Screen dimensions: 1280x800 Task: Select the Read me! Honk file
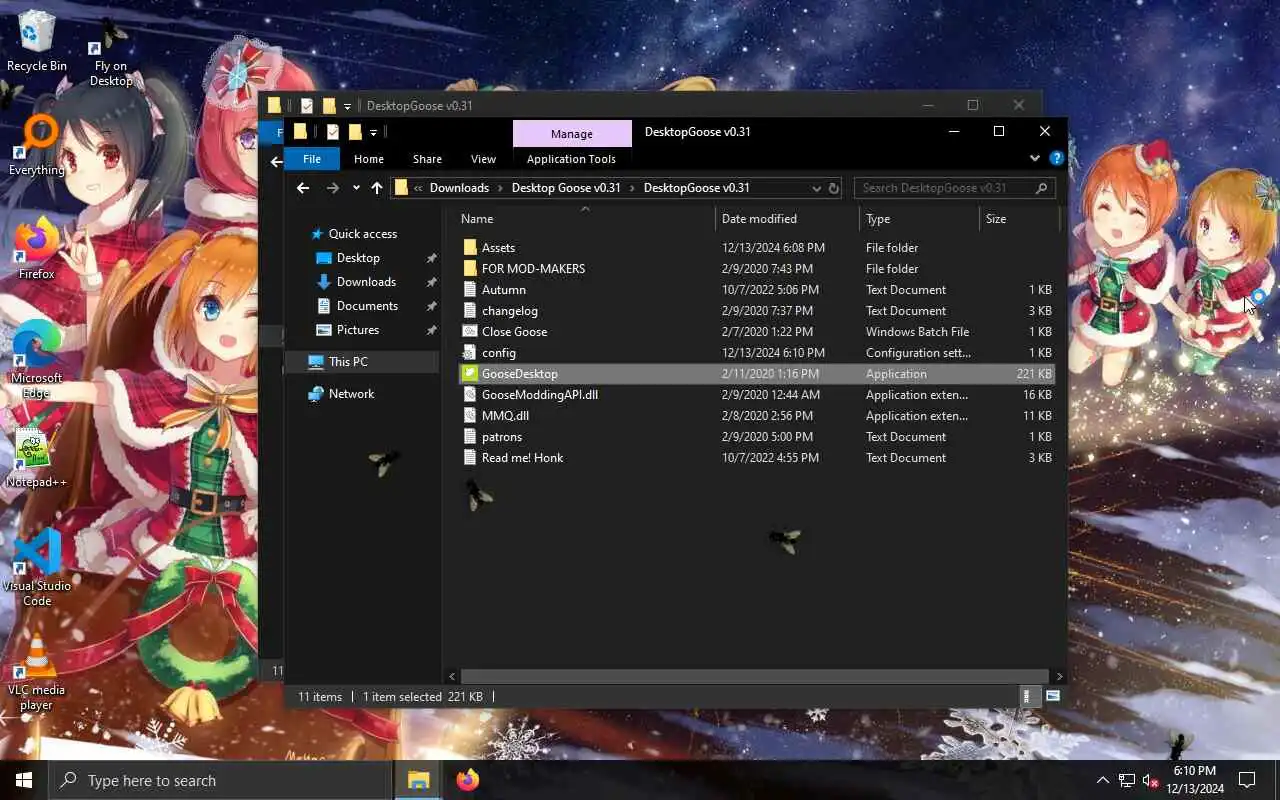pyautogui.click(x=522, y=457)
